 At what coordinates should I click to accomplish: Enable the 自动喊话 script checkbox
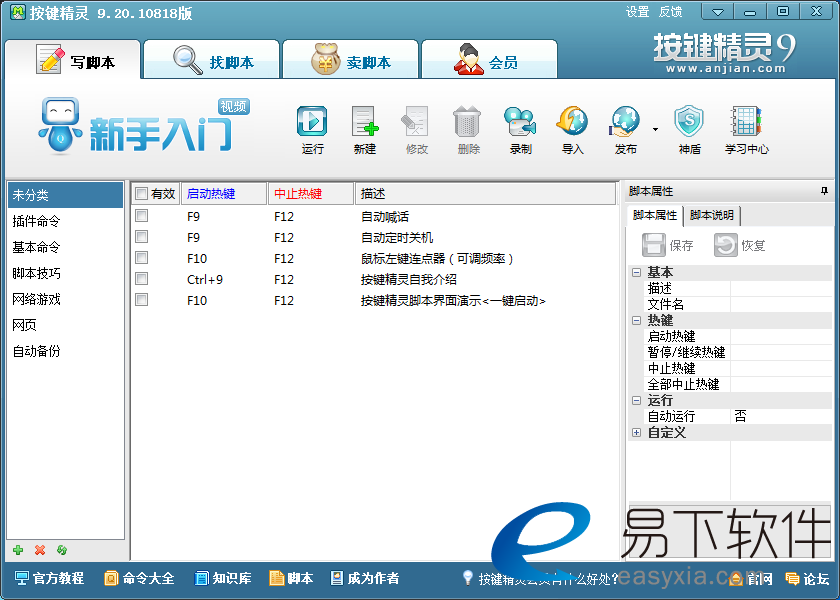point(141,216)
